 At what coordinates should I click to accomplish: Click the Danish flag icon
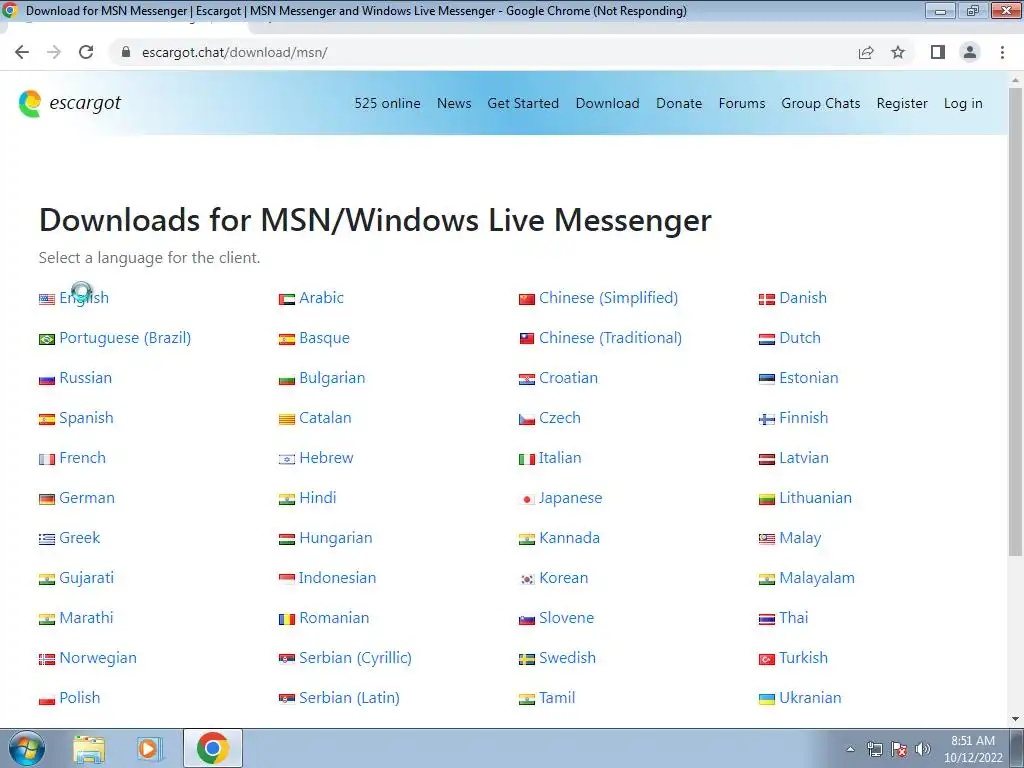766,300
